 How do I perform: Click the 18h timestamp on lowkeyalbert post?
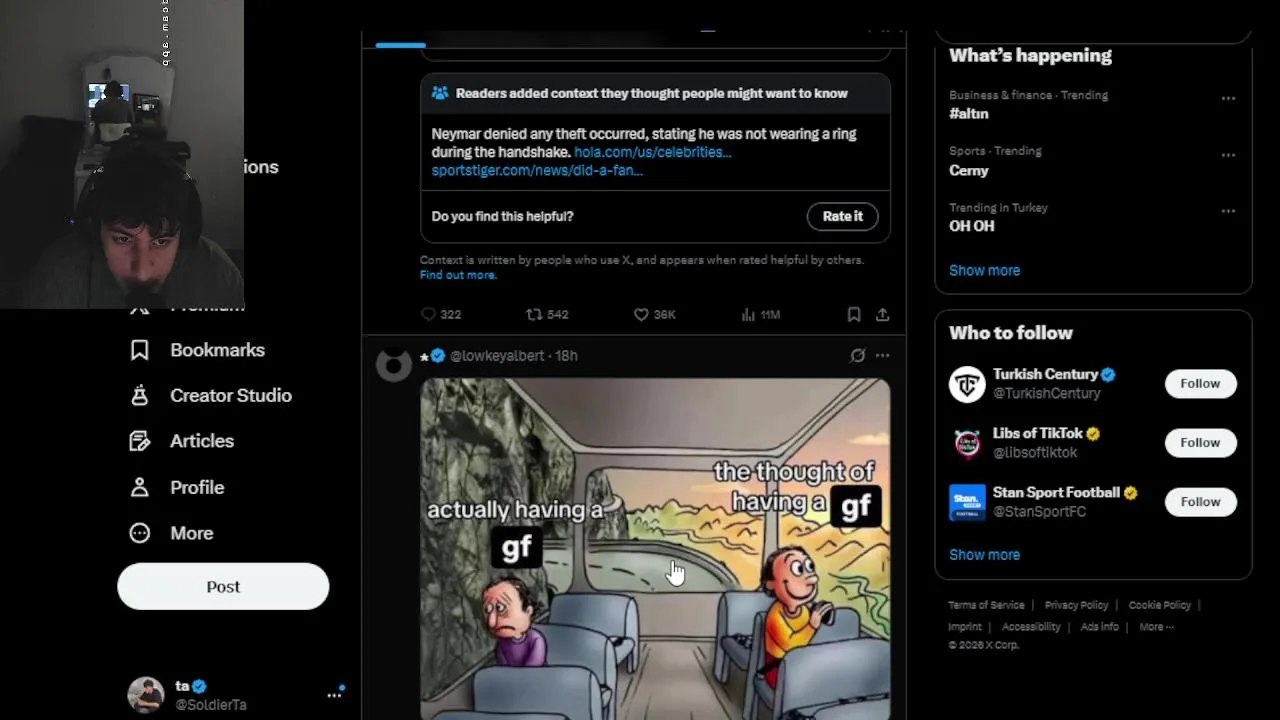pyautogui.click(x=566, y=356)
